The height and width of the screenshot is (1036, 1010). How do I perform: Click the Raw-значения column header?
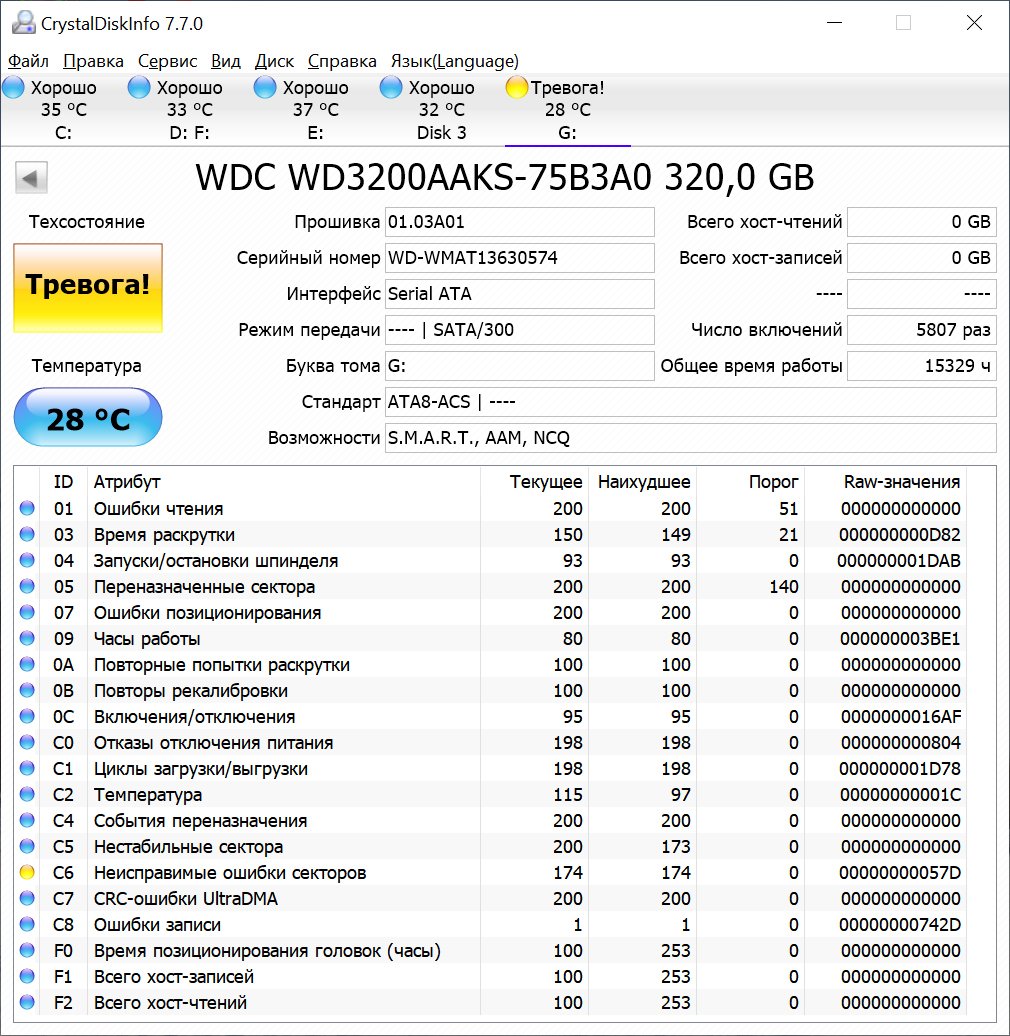(901, 482)
